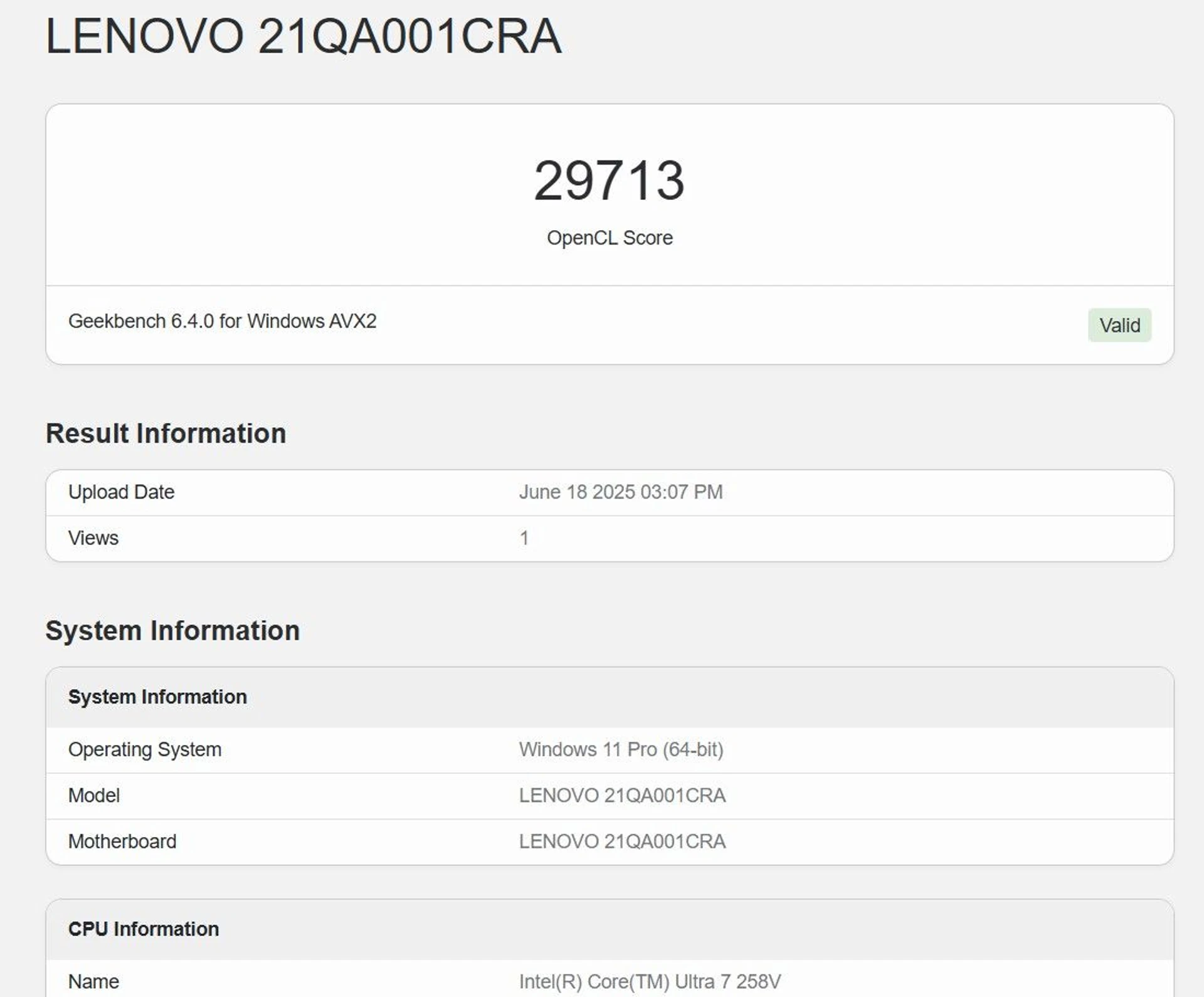This screenshot has width=1204, height=997.
Task: Click the Model row label
Action: [x=93, y=795]
